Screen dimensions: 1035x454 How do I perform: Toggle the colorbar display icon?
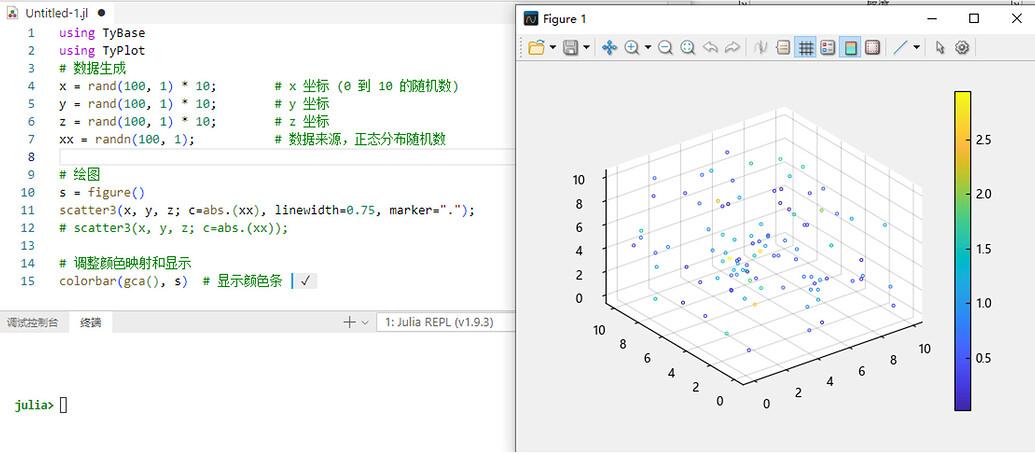[850, 48]
